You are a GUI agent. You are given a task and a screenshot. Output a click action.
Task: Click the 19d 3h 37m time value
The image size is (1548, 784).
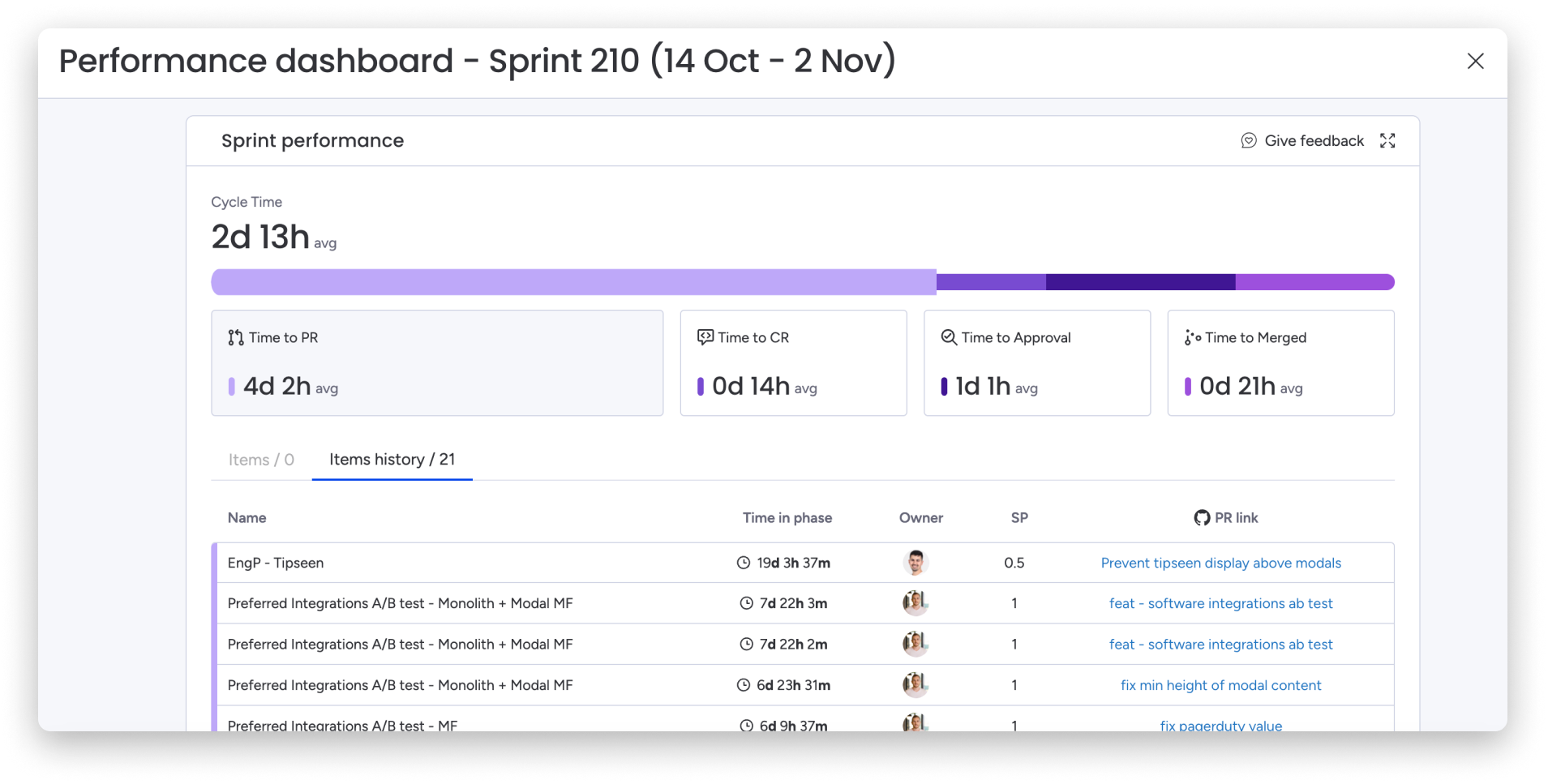(793, 563)
